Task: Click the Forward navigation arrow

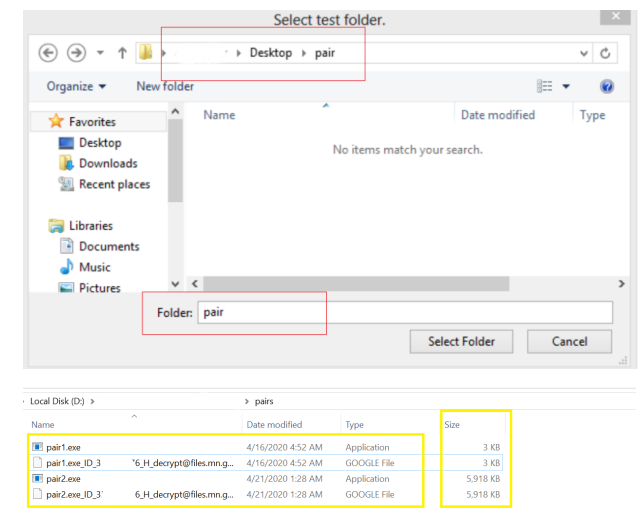Action: pyautogui.click(x=76, y=52)
